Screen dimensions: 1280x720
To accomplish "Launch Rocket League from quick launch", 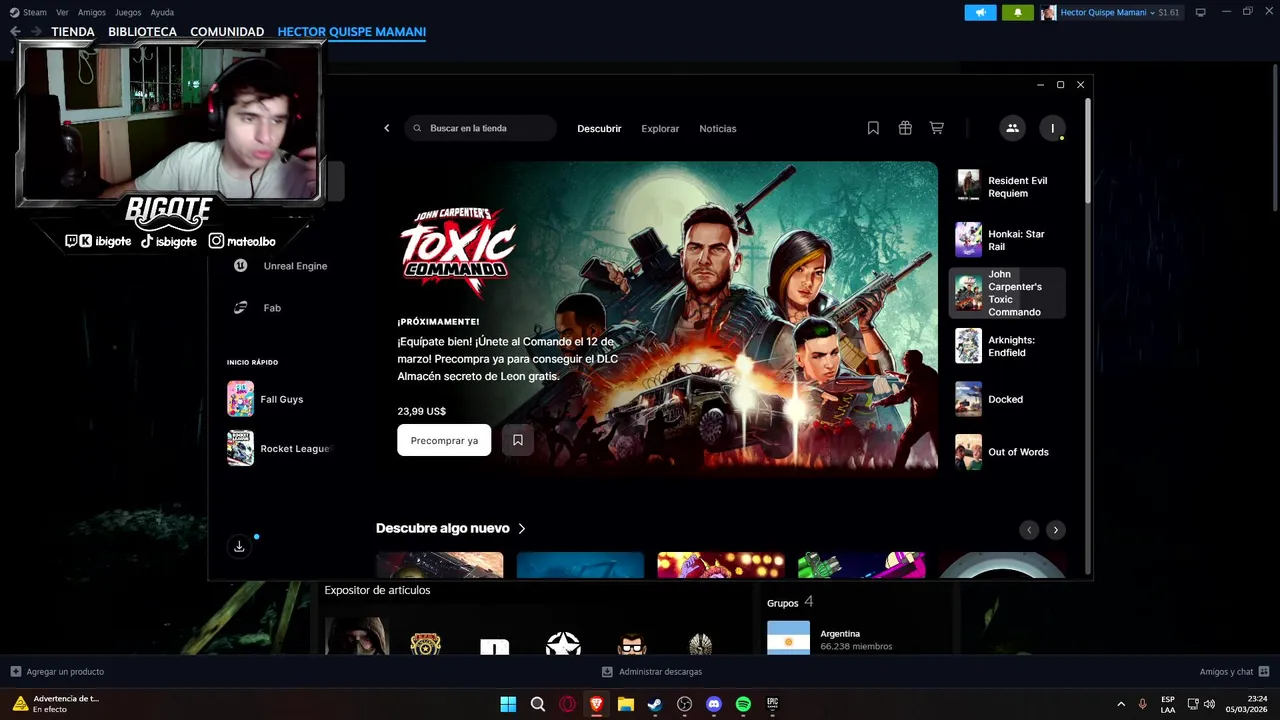I will click(x=279, y=449).
